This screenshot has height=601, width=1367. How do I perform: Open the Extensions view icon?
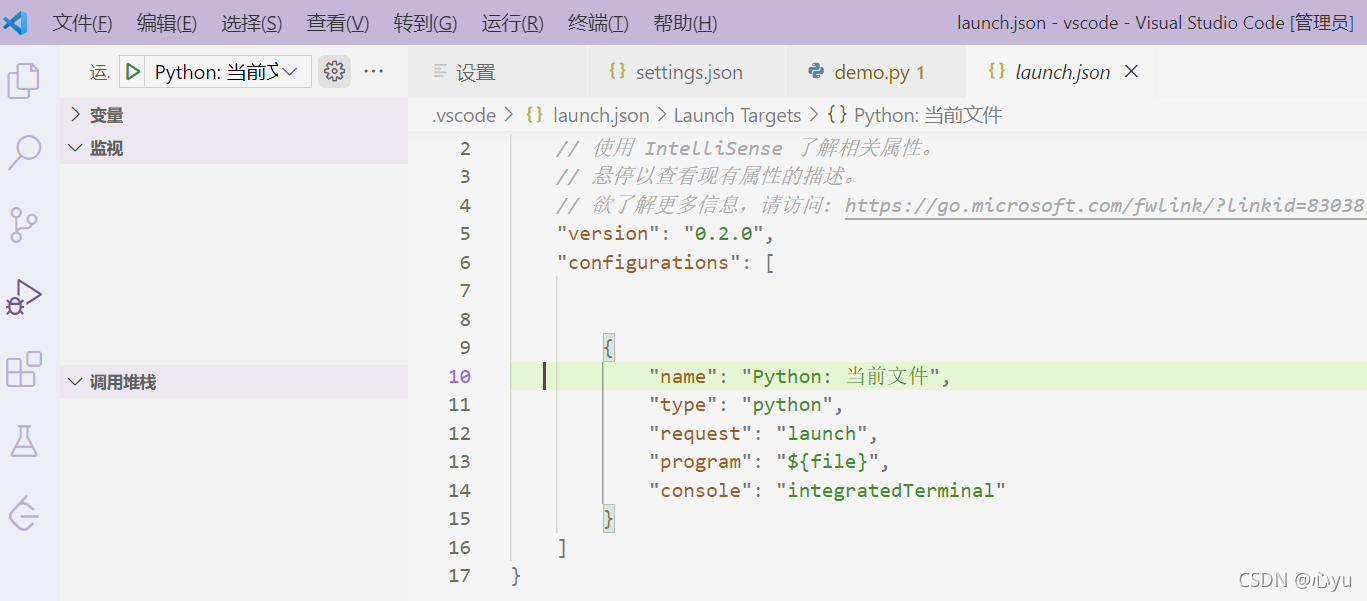[x=24, y=370]
